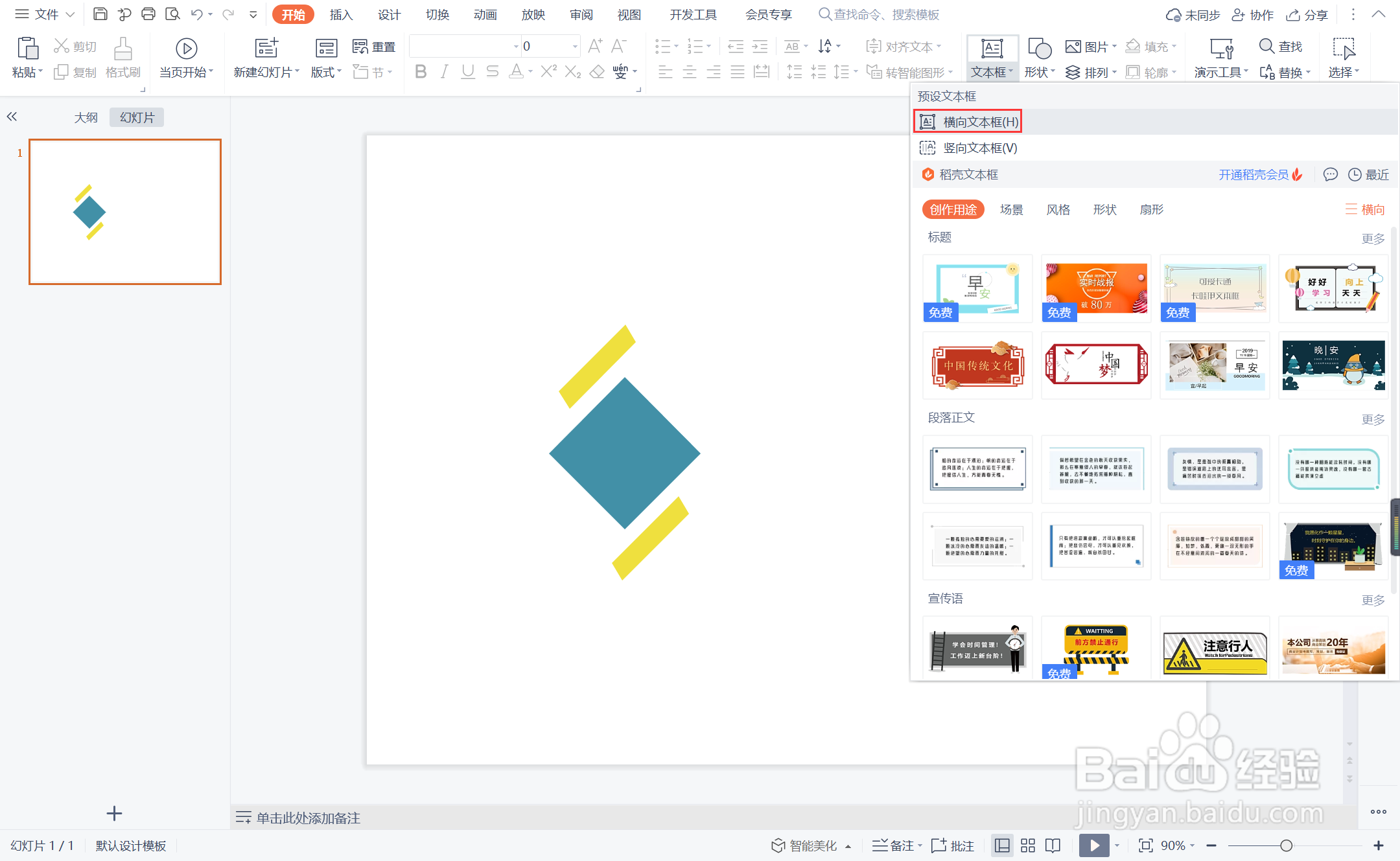
Task: Select 竖向文本框(V) menu option
Action: [x=979, y=148]
